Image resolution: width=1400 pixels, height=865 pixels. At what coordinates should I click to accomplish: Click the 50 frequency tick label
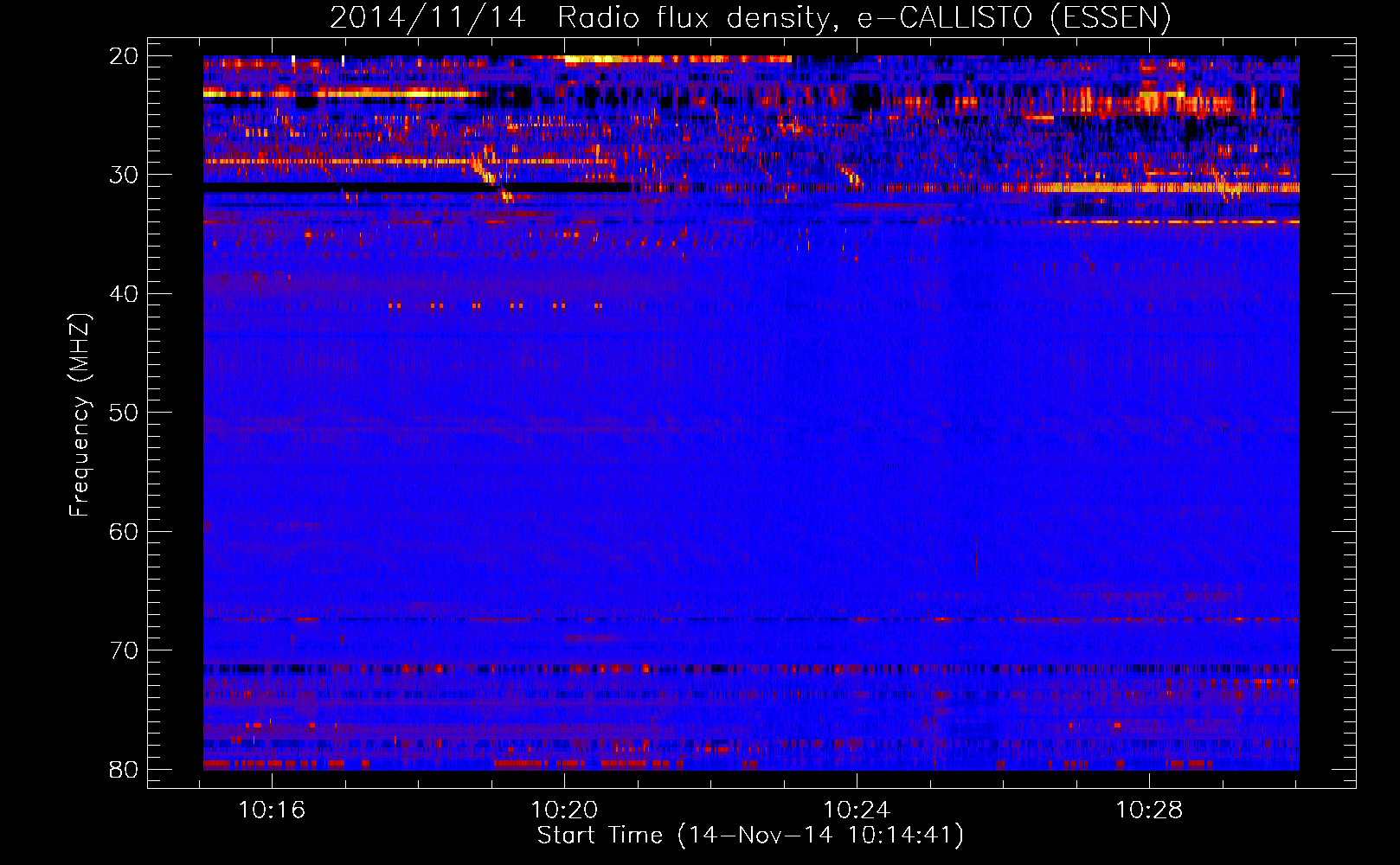point(124,413)
